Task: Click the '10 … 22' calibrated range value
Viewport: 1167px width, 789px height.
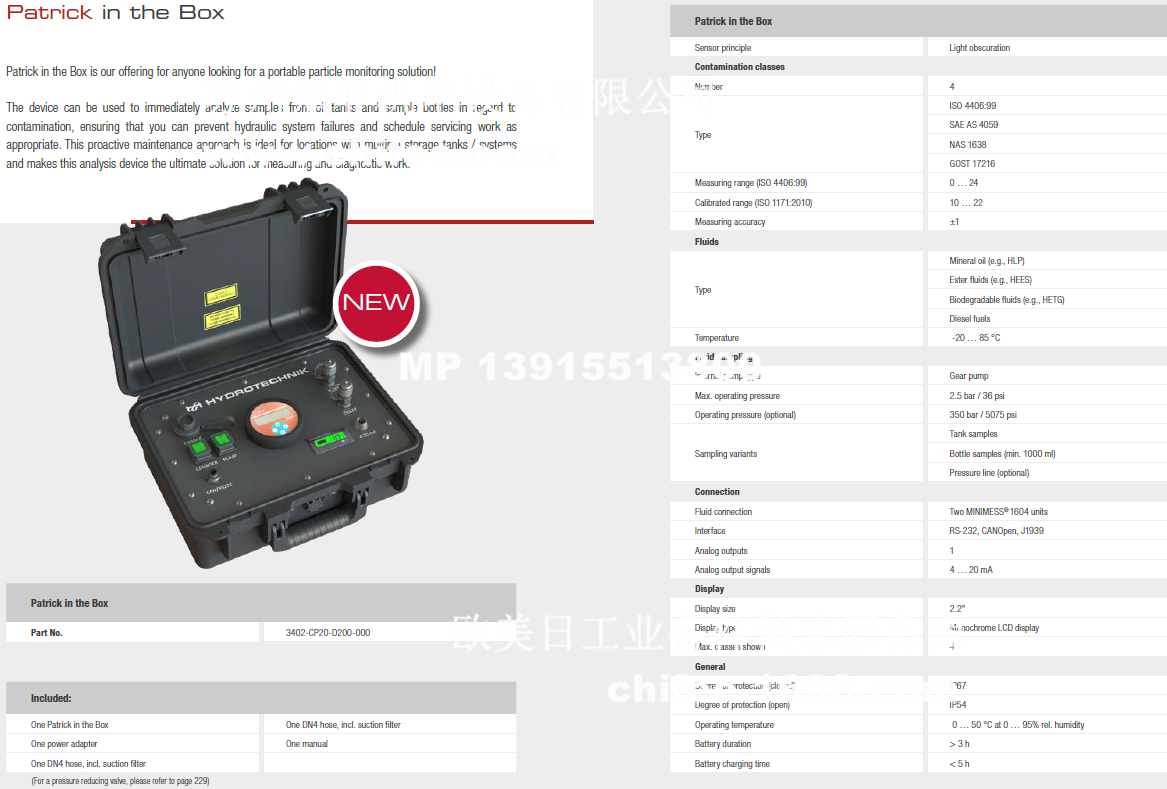Action: (966, 202)
